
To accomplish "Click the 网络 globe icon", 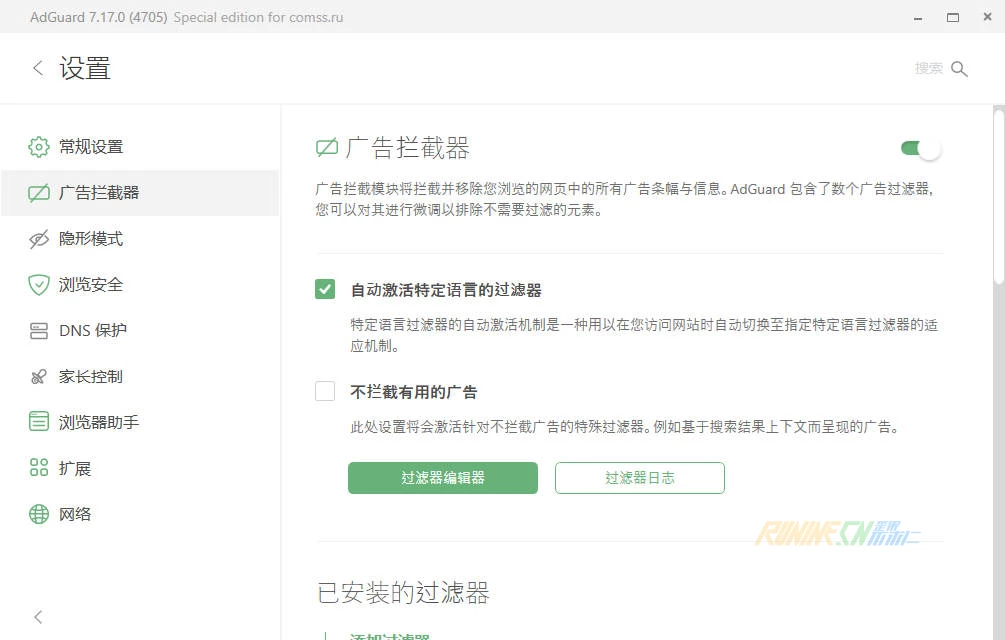I will click(39, 514).
